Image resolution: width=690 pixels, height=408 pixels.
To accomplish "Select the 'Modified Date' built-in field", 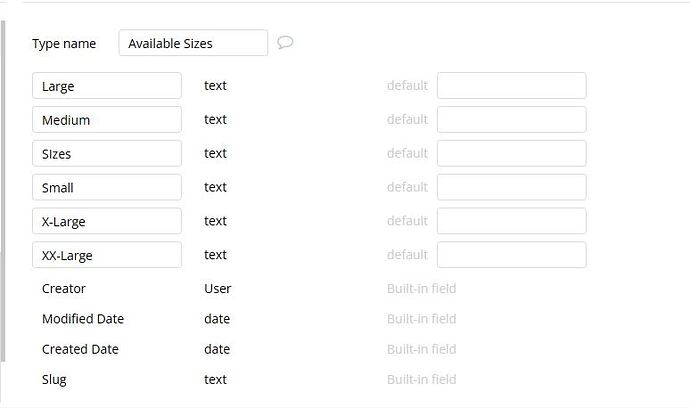I will click(83, 319).
